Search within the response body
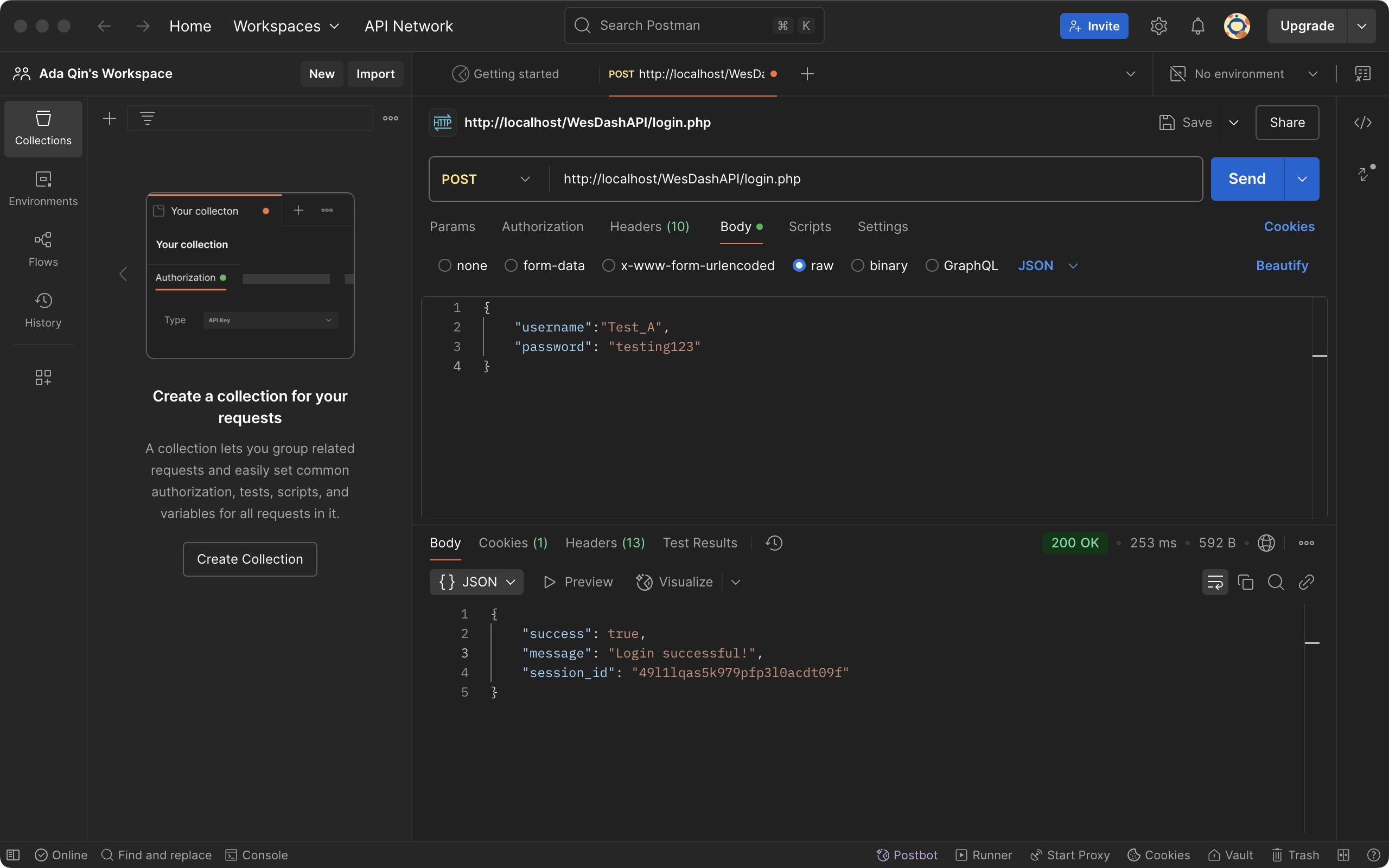 pos(1276,582)
